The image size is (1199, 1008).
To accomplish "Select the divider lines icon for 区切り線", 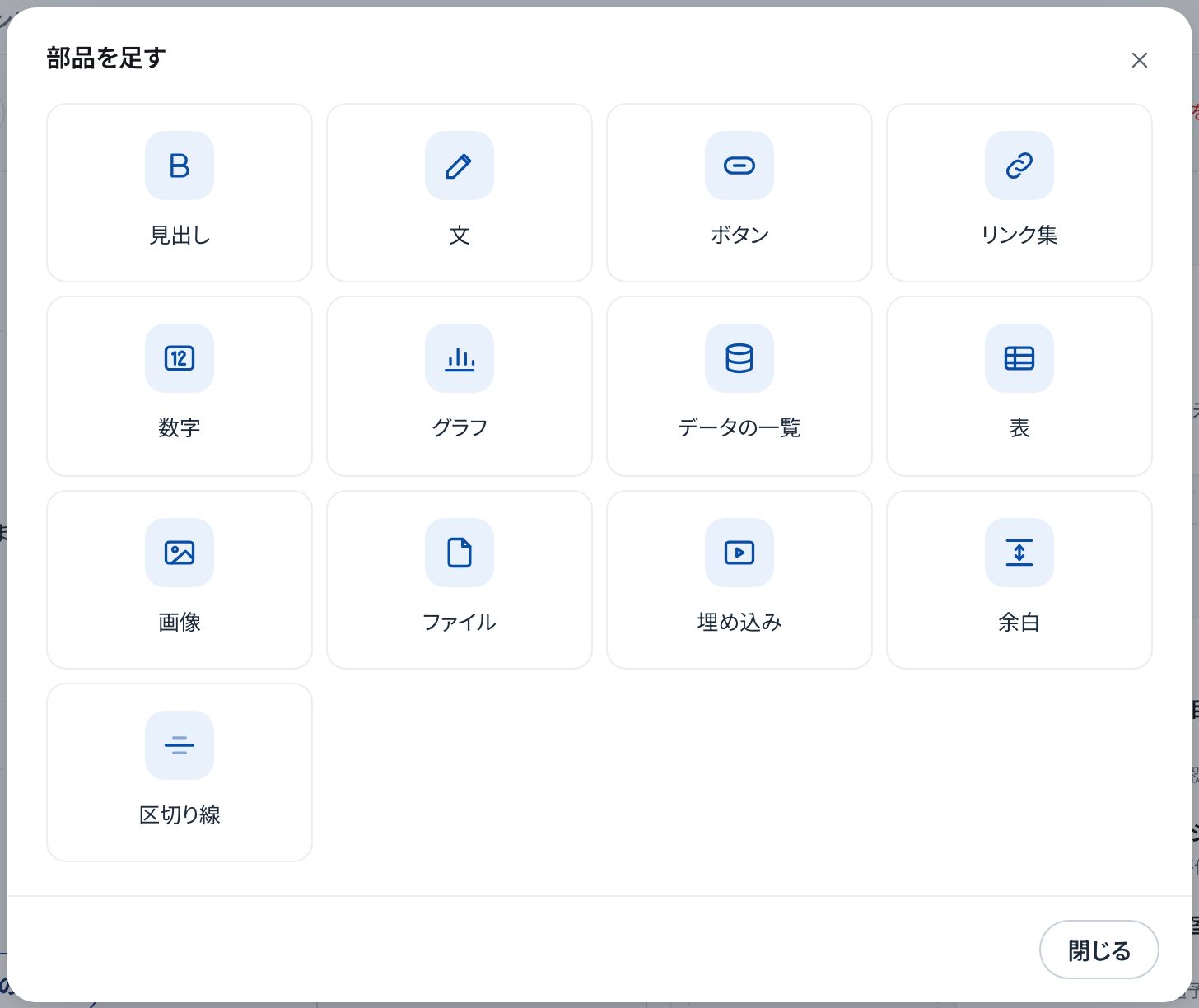I will [x=180, y=745].
